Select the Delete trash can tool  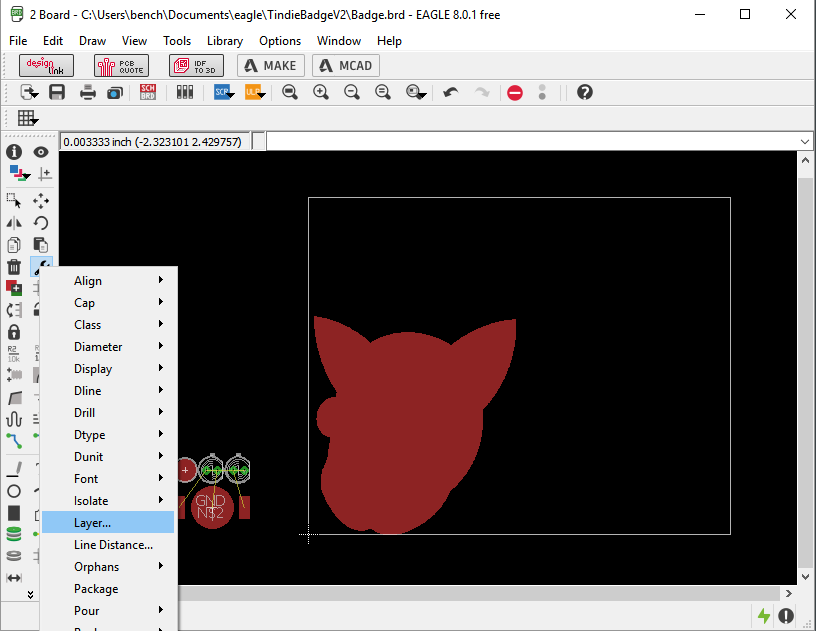pos(14,267)
